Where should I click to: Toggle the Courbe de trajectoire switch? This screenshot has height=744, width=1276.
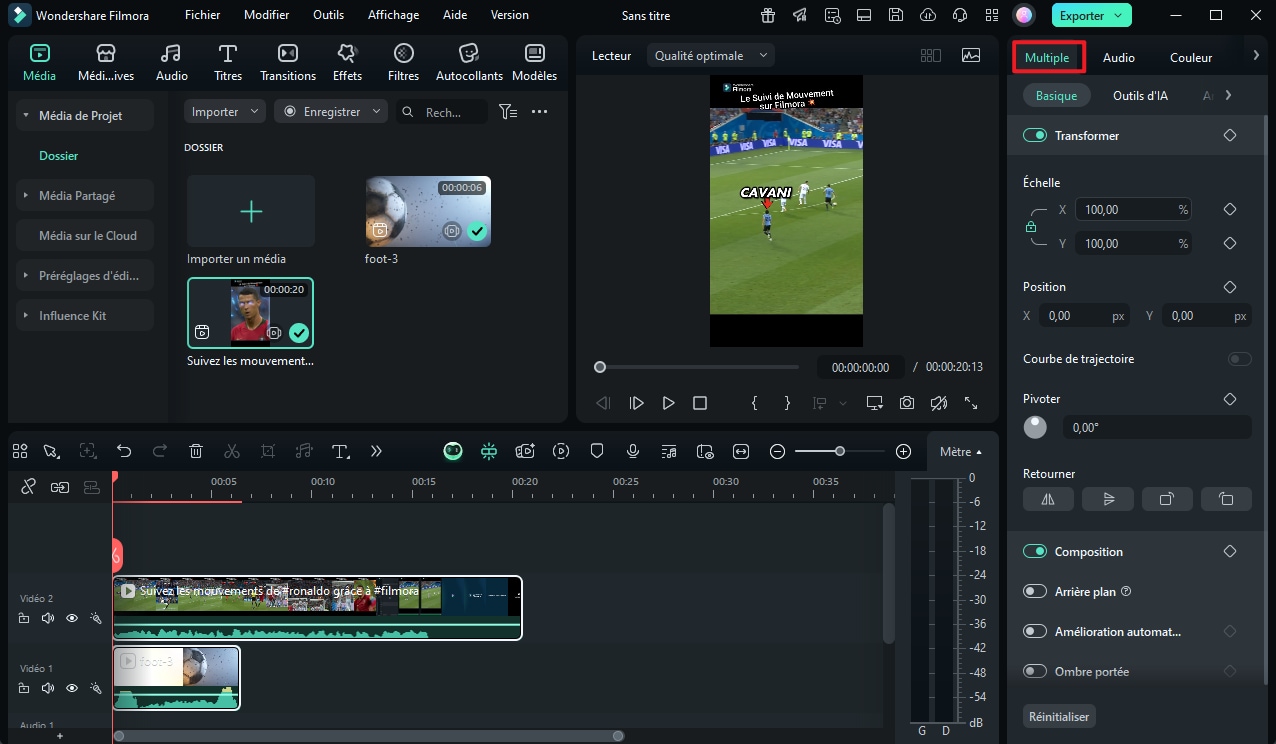(x=1240, y=359)
